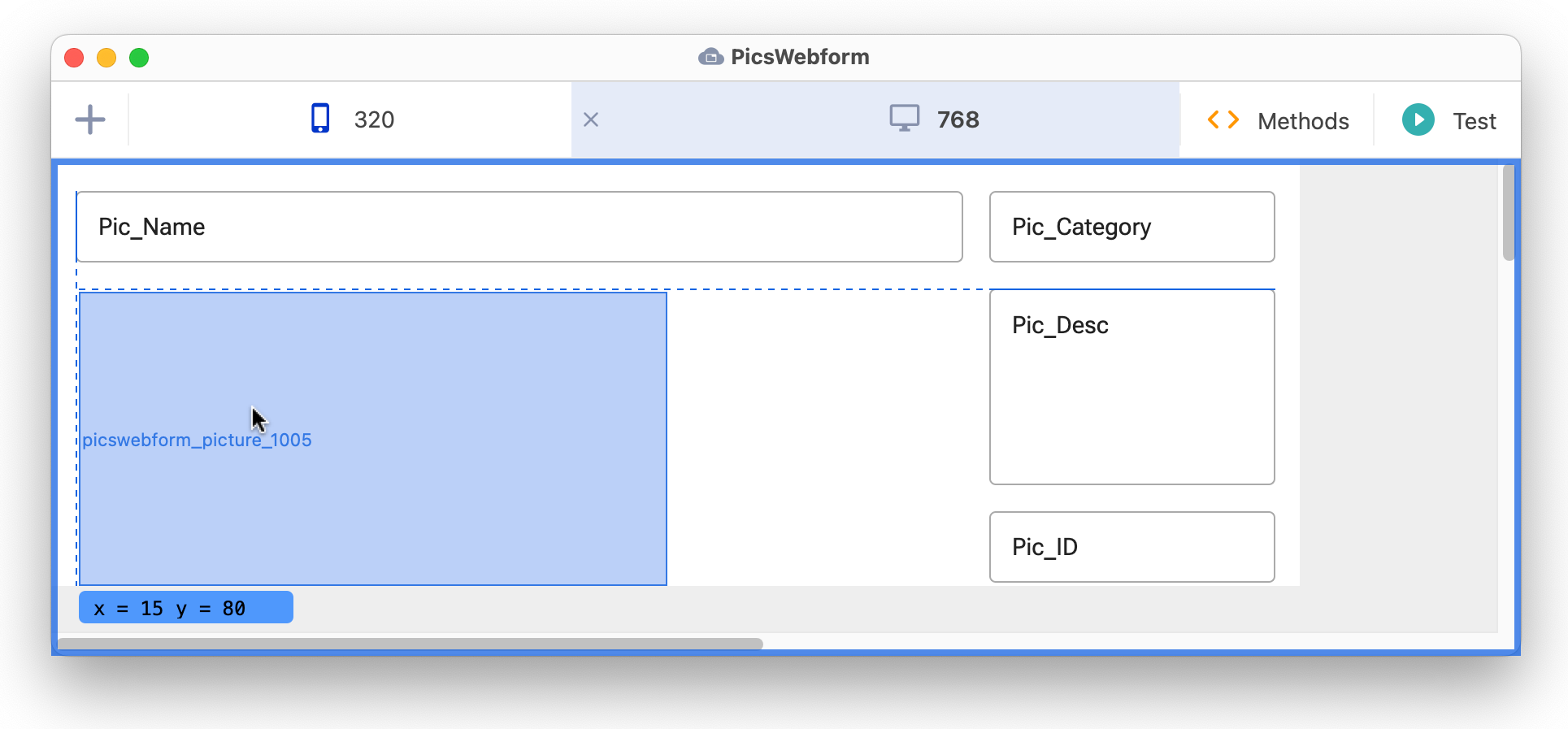
Task: Click the green zoom window button
Action: (139, 58)
